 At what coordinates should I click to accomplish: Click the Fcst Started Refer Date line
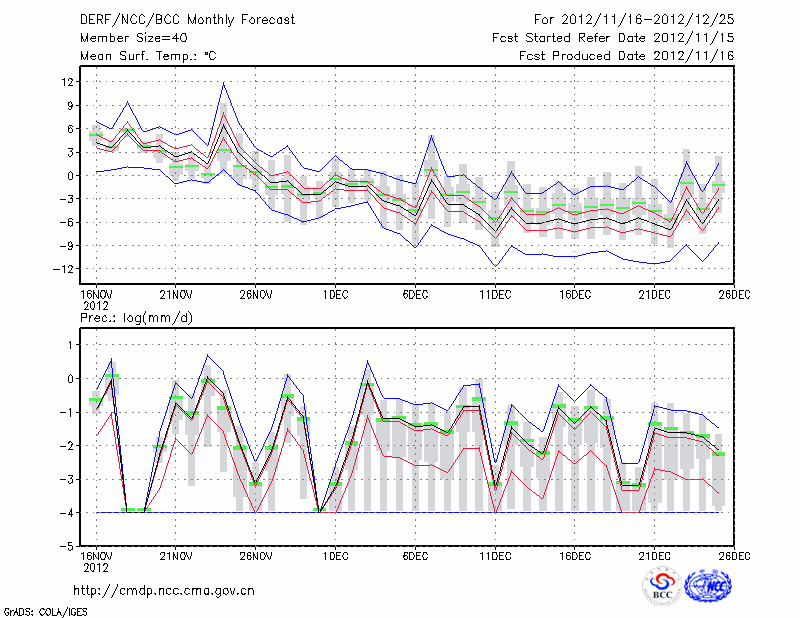pos(613,38)
